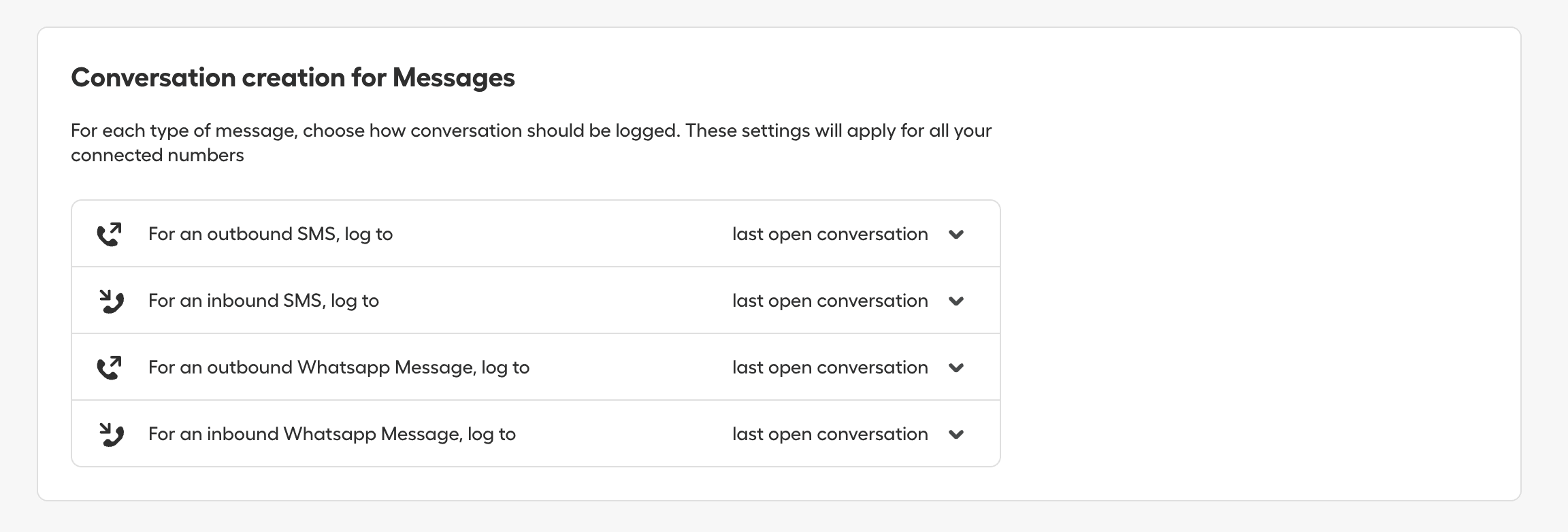Click the heading 'Conversation creation for Messages'

(293, 77)
